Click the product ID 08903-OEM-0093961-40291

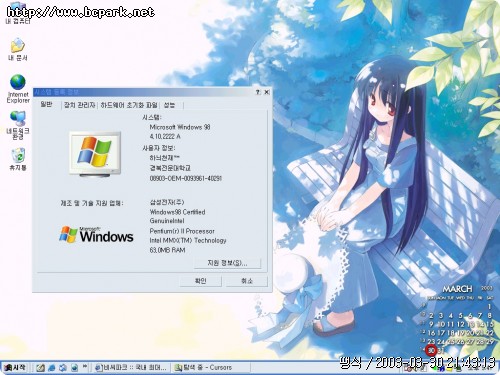[186, 178]
